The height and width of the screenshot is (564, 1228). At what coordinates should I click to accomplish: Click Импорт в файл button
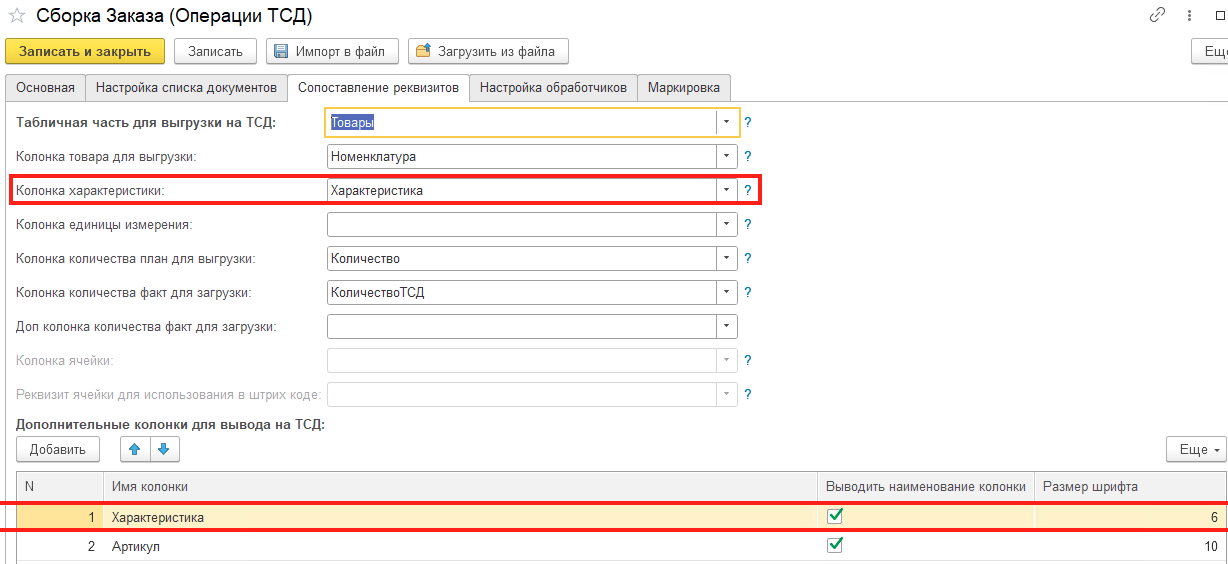tap(333, 51)
